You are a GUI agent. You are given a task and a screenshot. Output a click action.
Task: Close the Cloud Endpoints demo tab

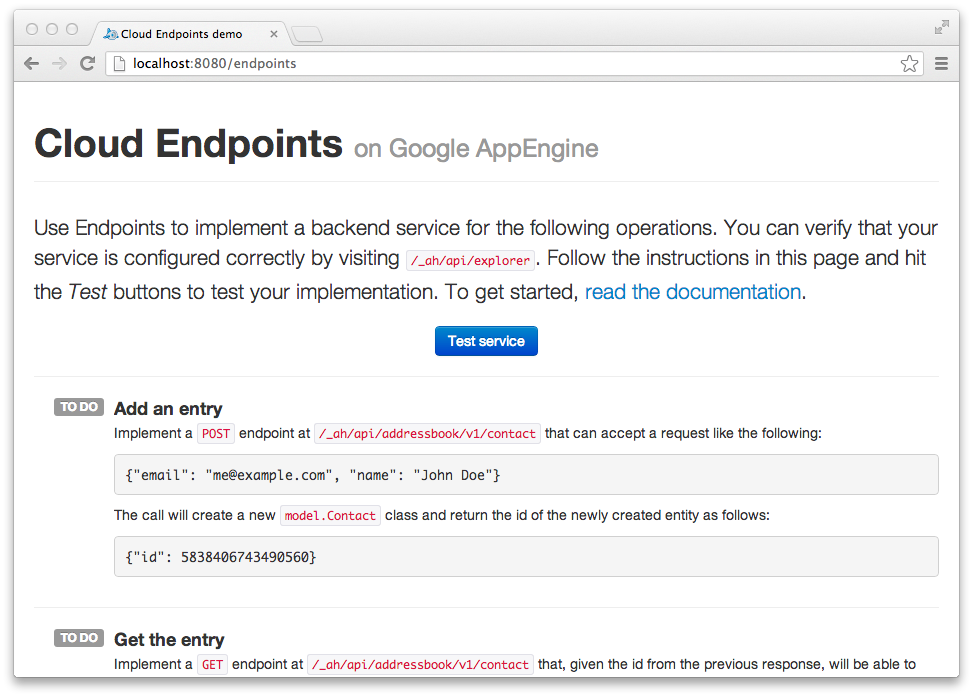(x=274, y=34)
